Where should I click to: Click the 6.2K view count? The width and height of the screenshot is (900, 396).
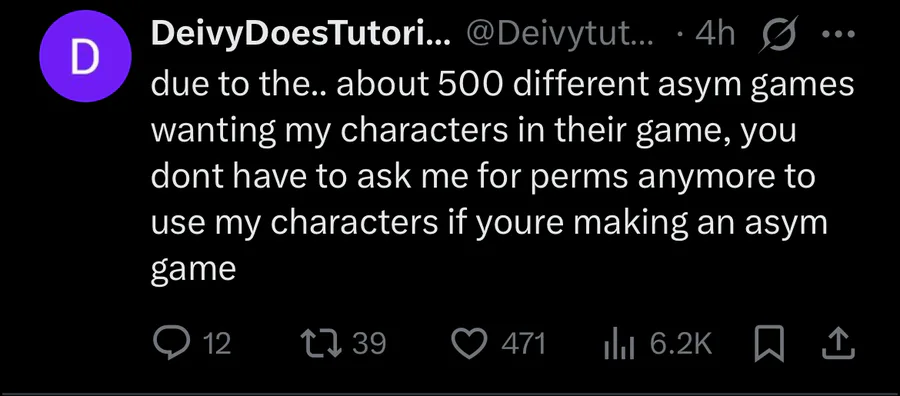[x=681, y=344]
